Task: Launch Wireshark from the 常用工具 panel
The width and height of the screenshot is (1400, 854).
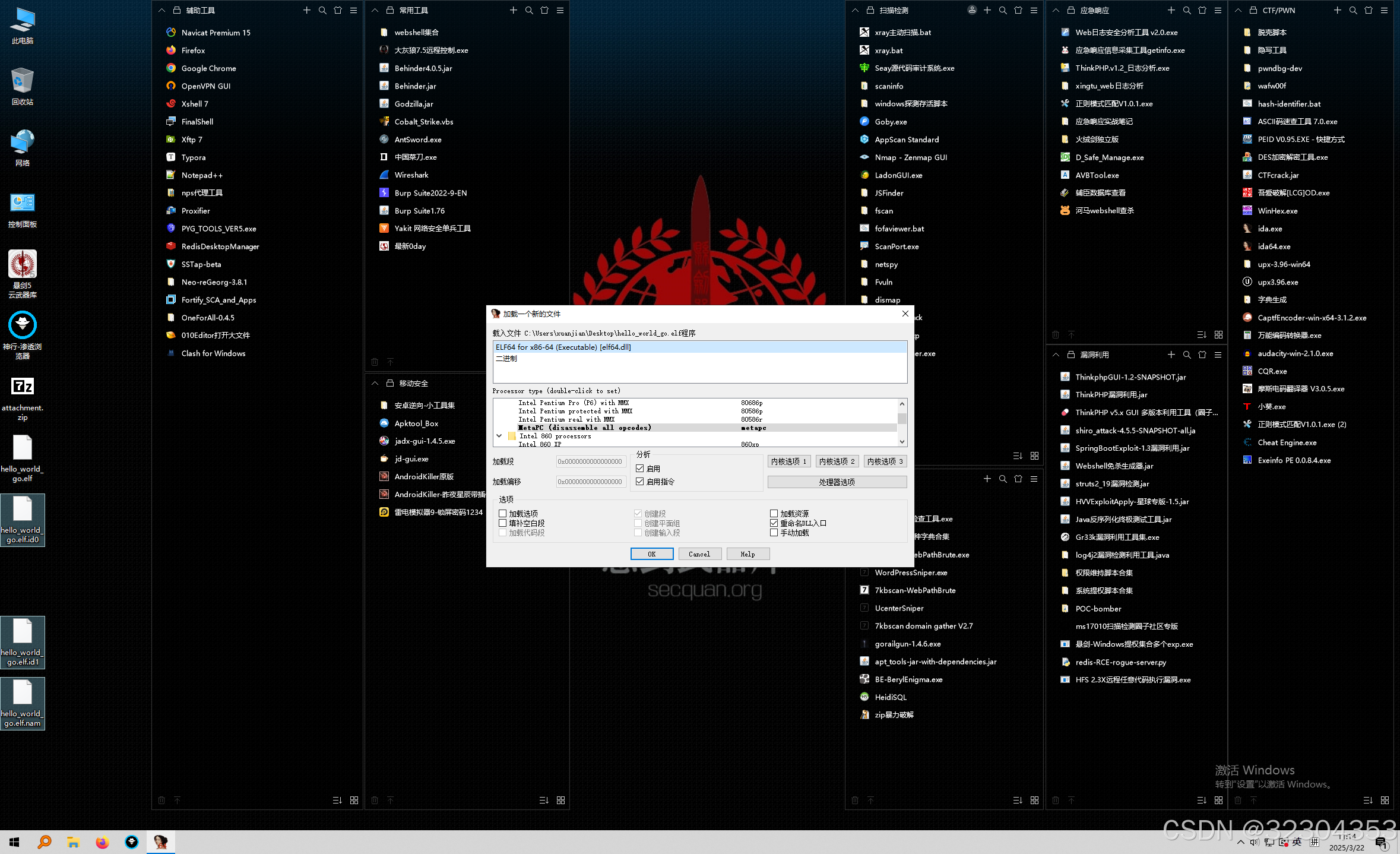Action: 411,175
